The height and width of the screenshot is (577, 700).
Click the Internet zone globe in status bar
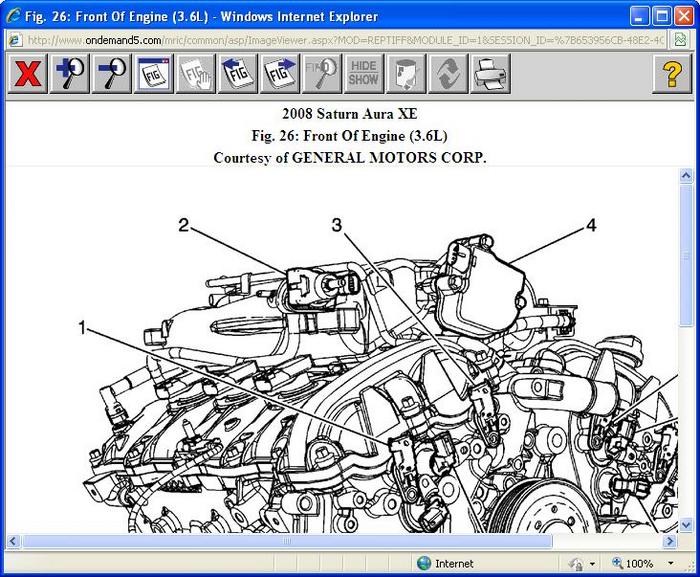[423, 564]
